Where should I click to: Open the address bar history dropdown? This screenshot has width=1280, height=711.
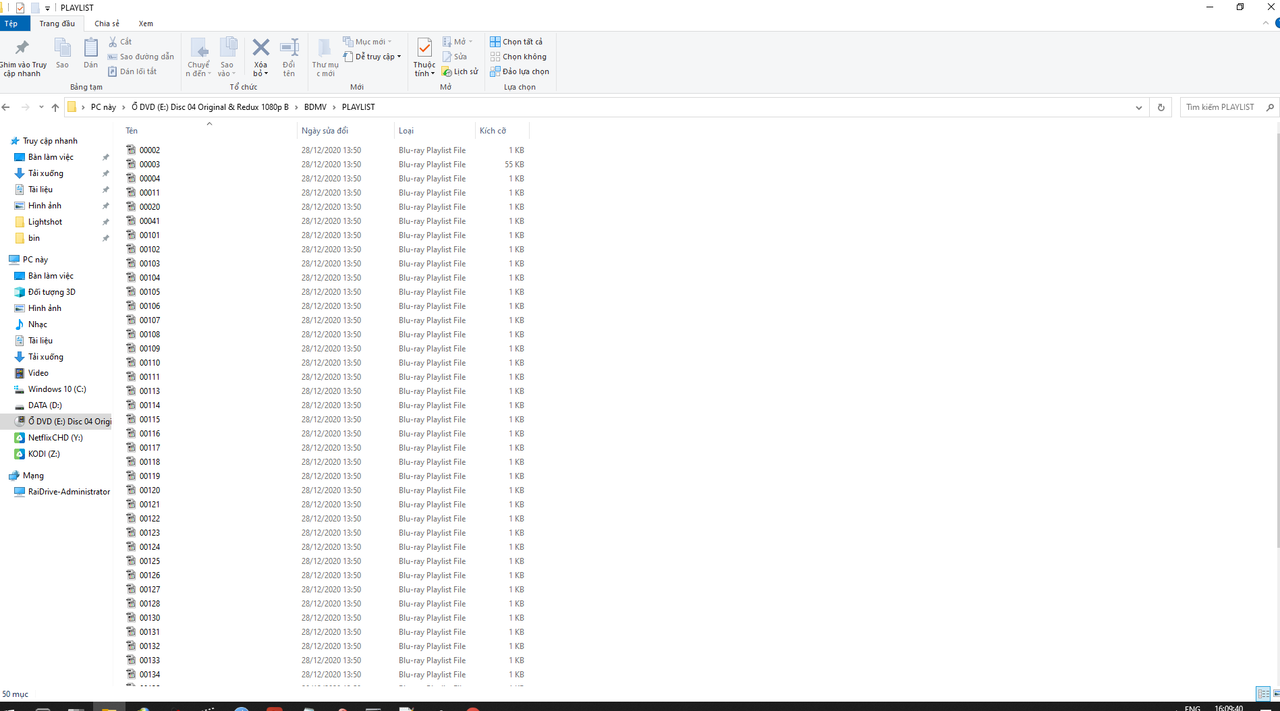tap(1139, 107)
